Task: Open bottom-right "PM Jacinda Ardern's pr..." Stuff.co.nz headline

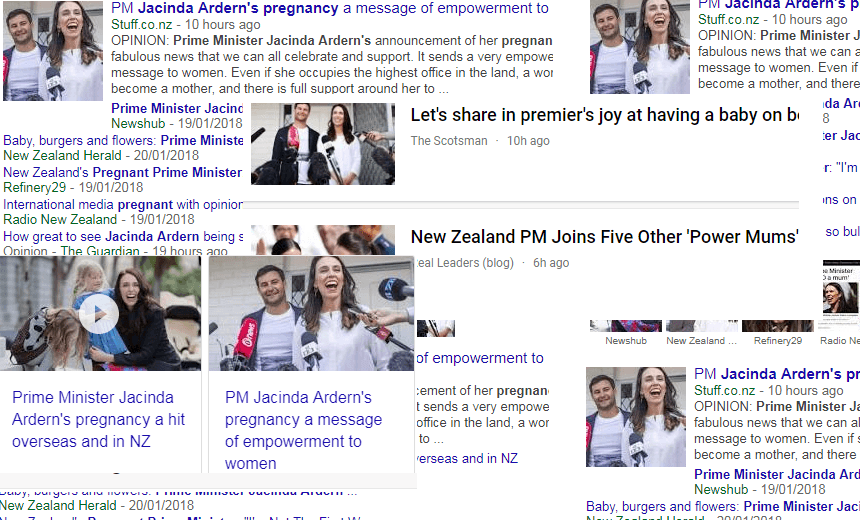Action: tap(777, 374)
